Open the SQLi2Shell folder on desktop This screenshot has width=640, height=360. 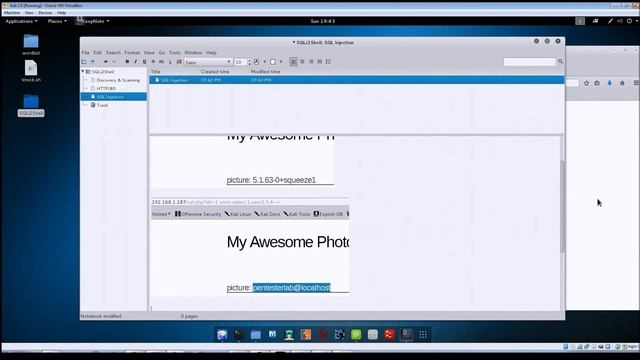pyautogui.click(x=31, y=105)
